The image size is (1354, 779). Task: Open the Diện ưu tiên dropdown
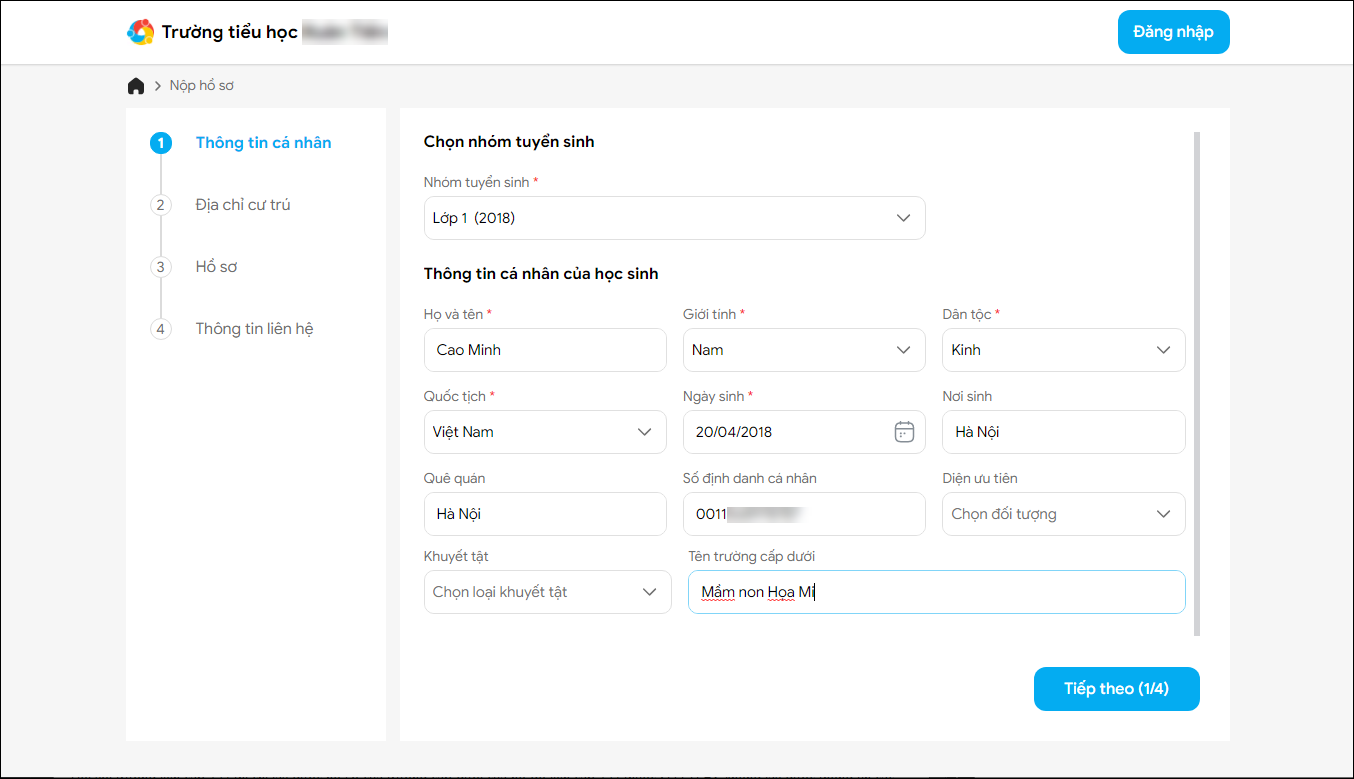click(1063, 514)
